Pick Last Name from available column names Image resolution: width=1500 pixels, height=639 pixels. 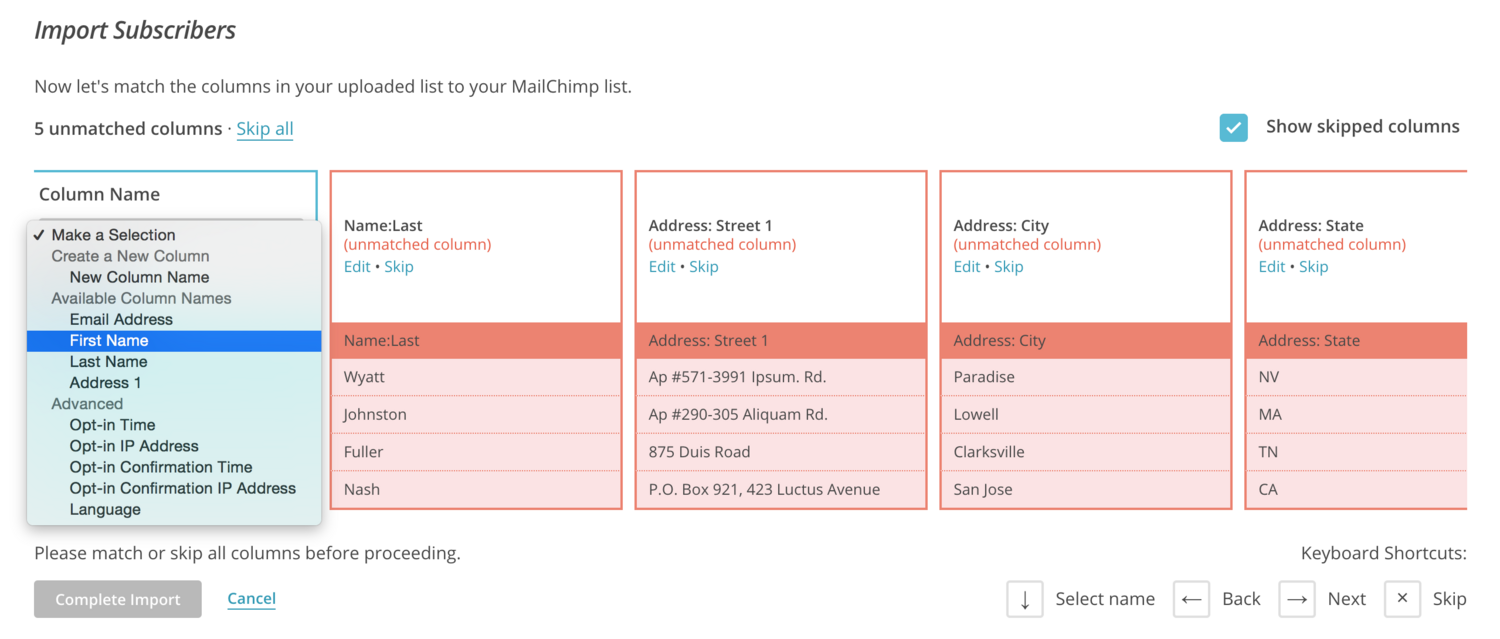108,362
